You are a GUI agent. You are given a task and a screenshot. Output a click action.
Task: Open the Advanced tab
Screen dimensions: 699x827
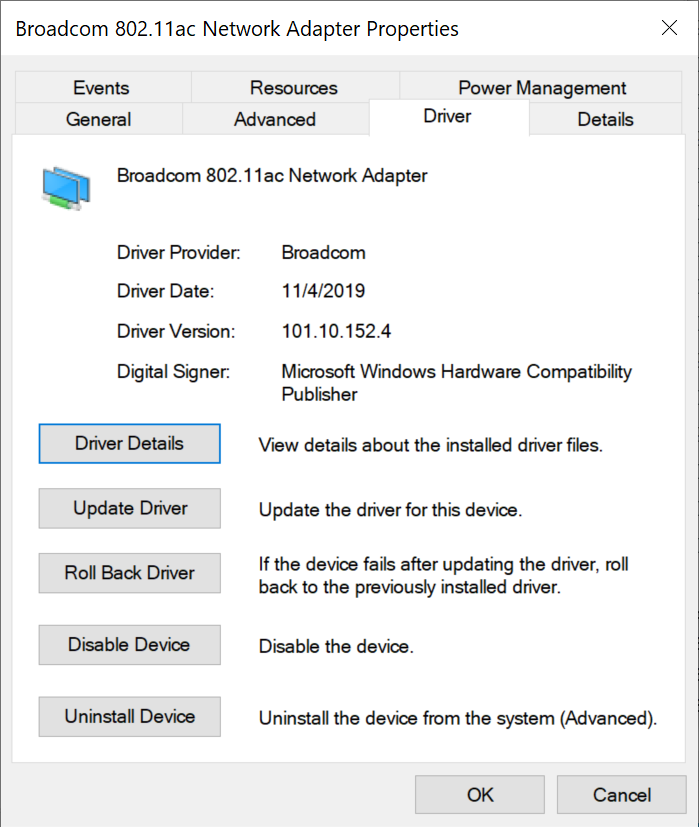click(x=275, y=119)
